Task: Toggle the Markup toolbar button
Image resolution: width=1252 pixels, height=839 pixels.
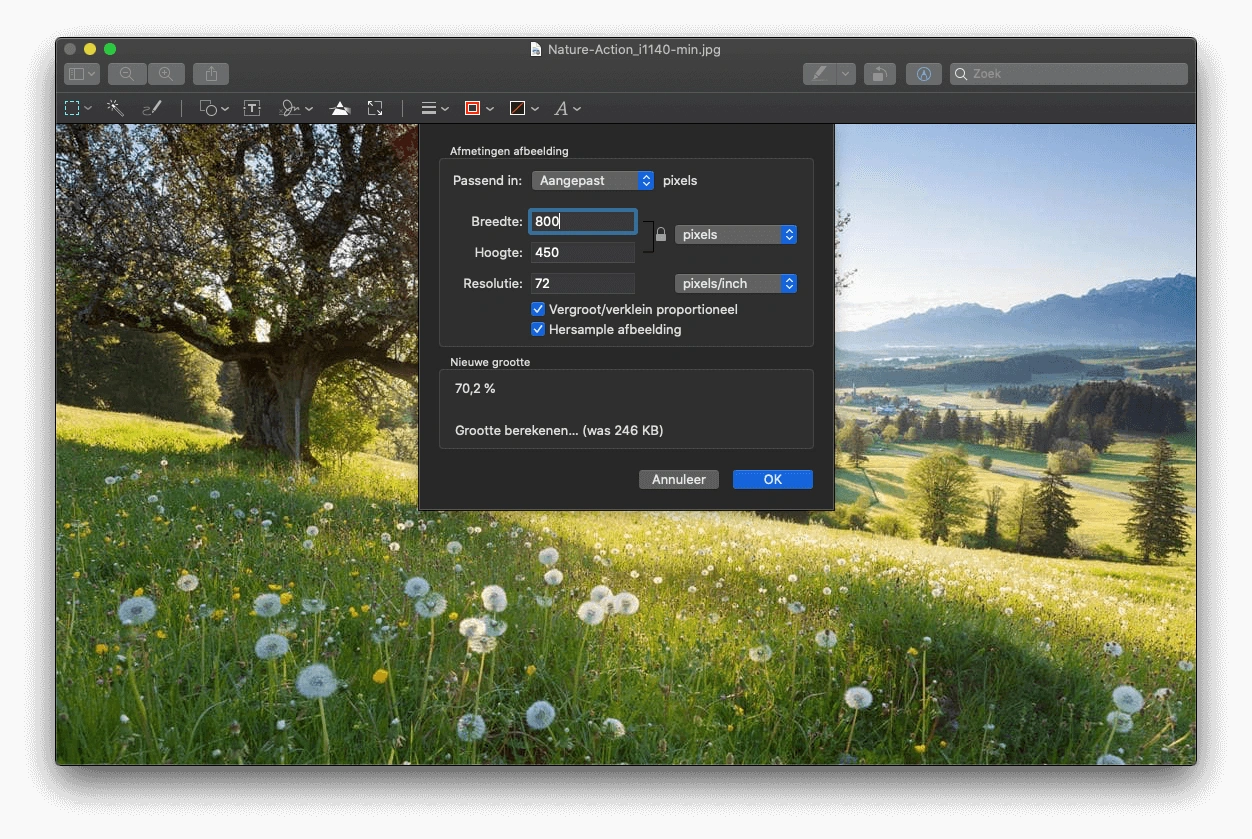Action: pos(924,74)
